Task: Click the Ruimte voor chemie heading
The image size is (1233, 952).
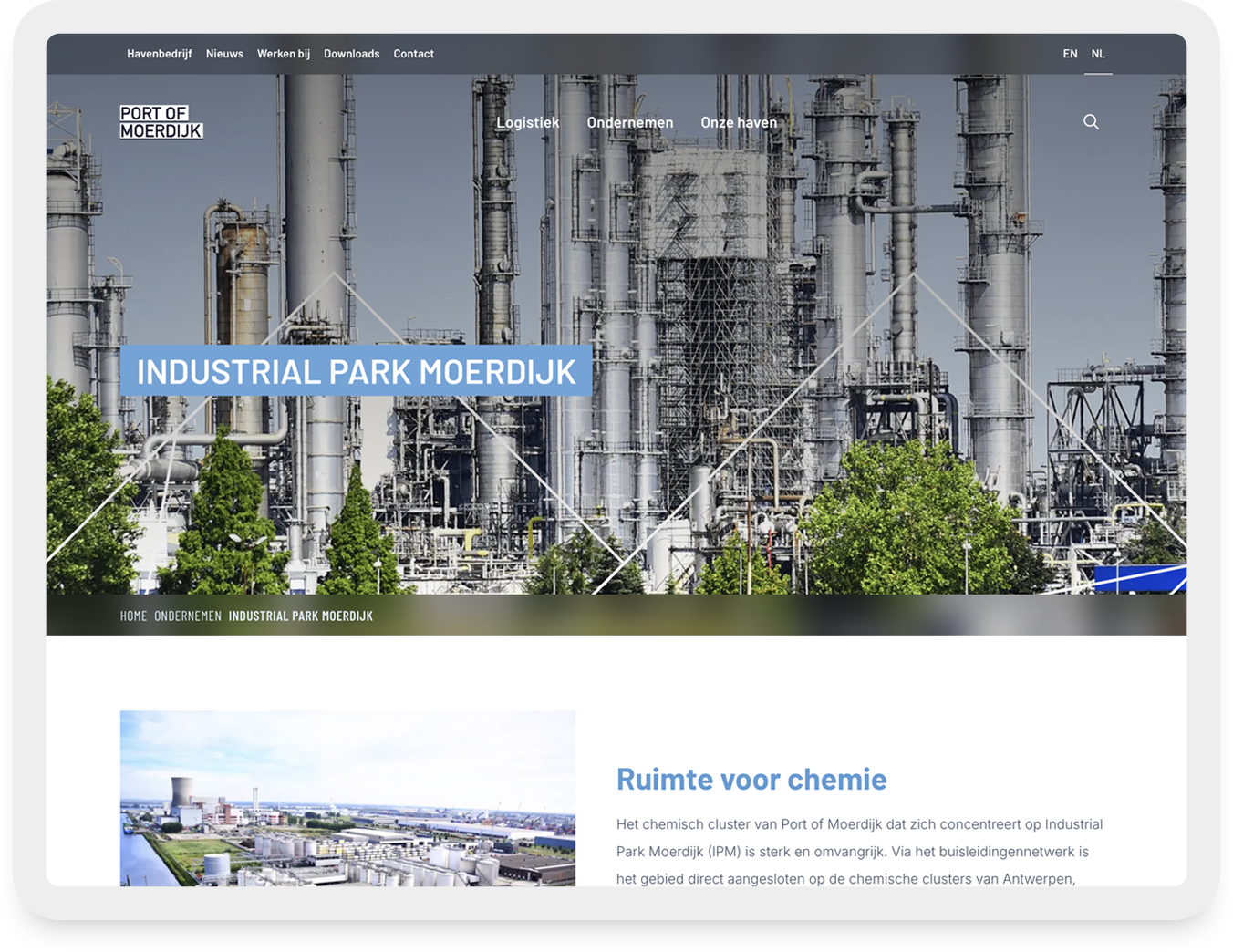Action: 751,780
